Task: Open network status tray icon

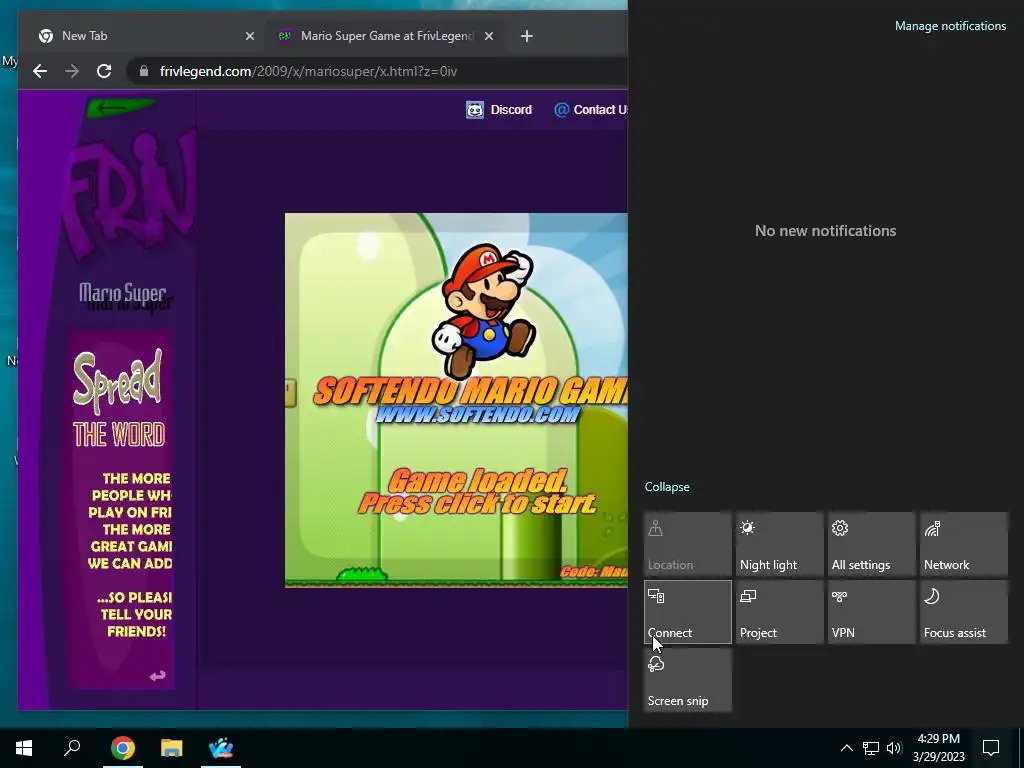Action: tap(871, 748)
